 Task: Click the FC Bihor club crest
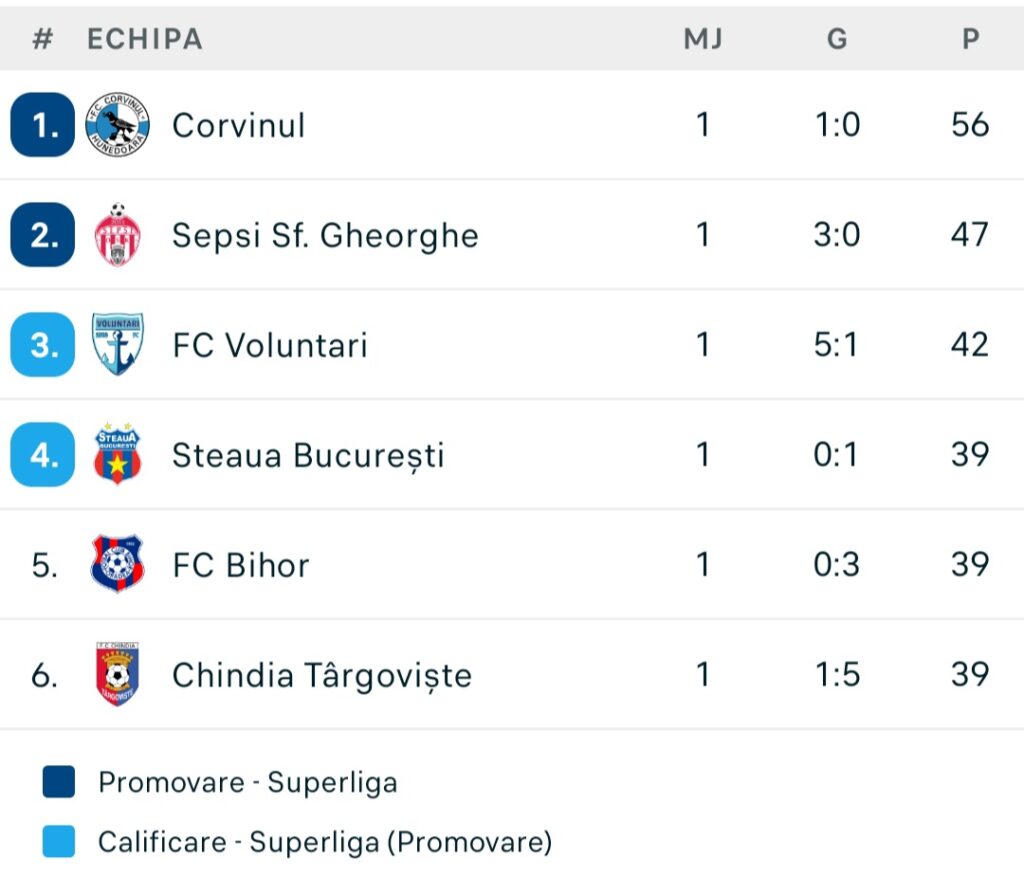point(117,564)
